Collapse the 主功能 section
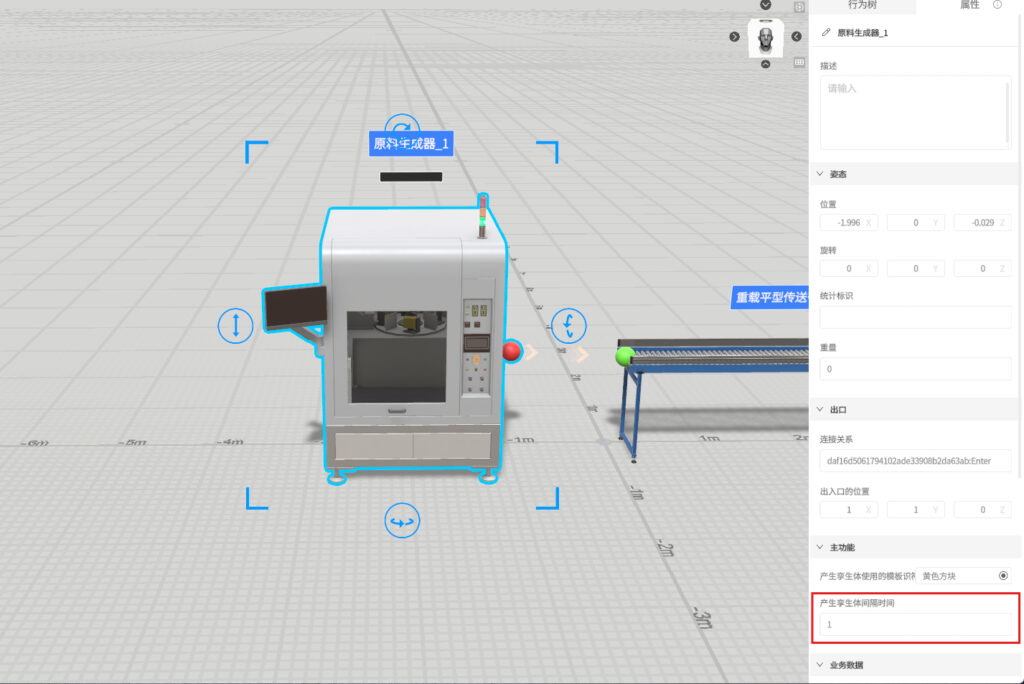The height and width of the screenshot is (684, 1024). coord(820,547)
